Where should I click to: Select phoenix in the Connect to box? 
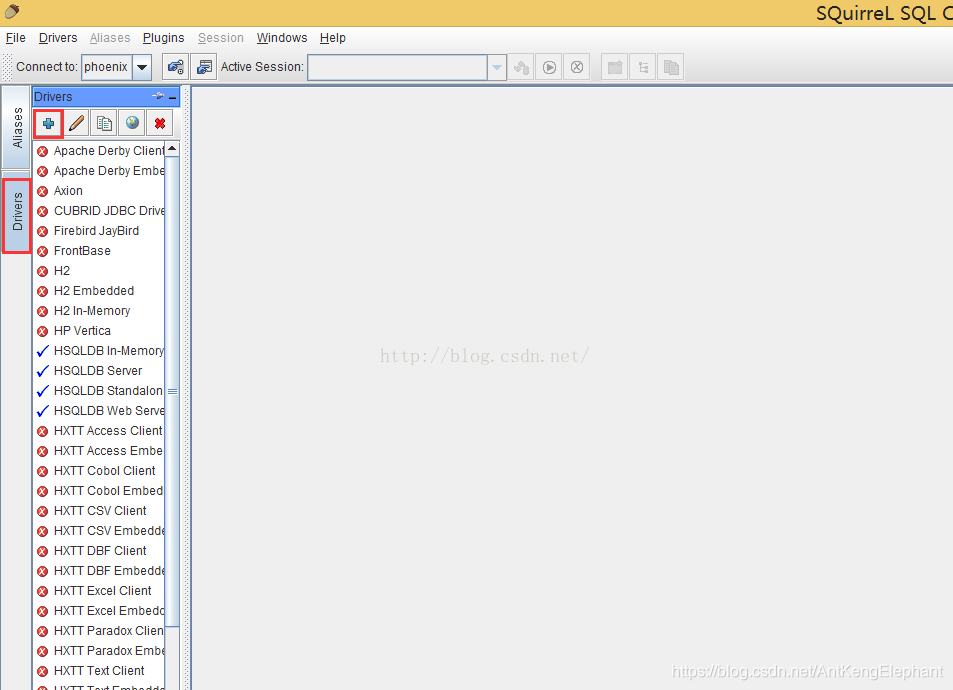coord(106,67)
